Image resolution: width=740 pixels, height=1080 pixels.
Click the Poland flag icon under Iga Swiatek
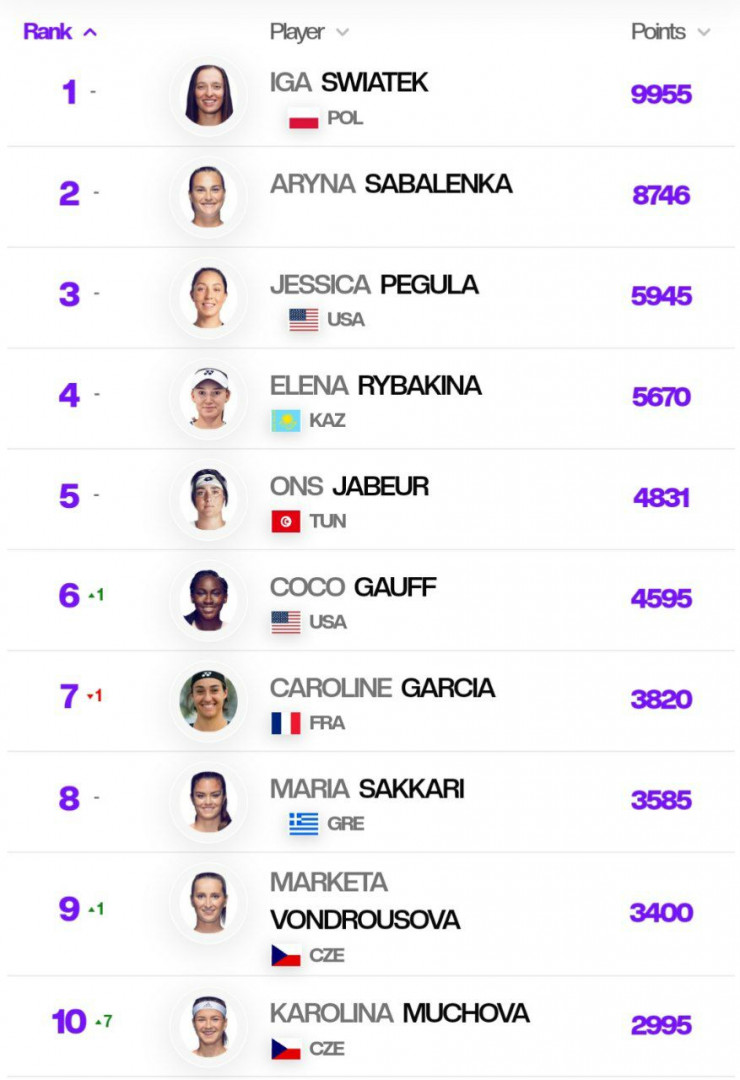(303, 118)
